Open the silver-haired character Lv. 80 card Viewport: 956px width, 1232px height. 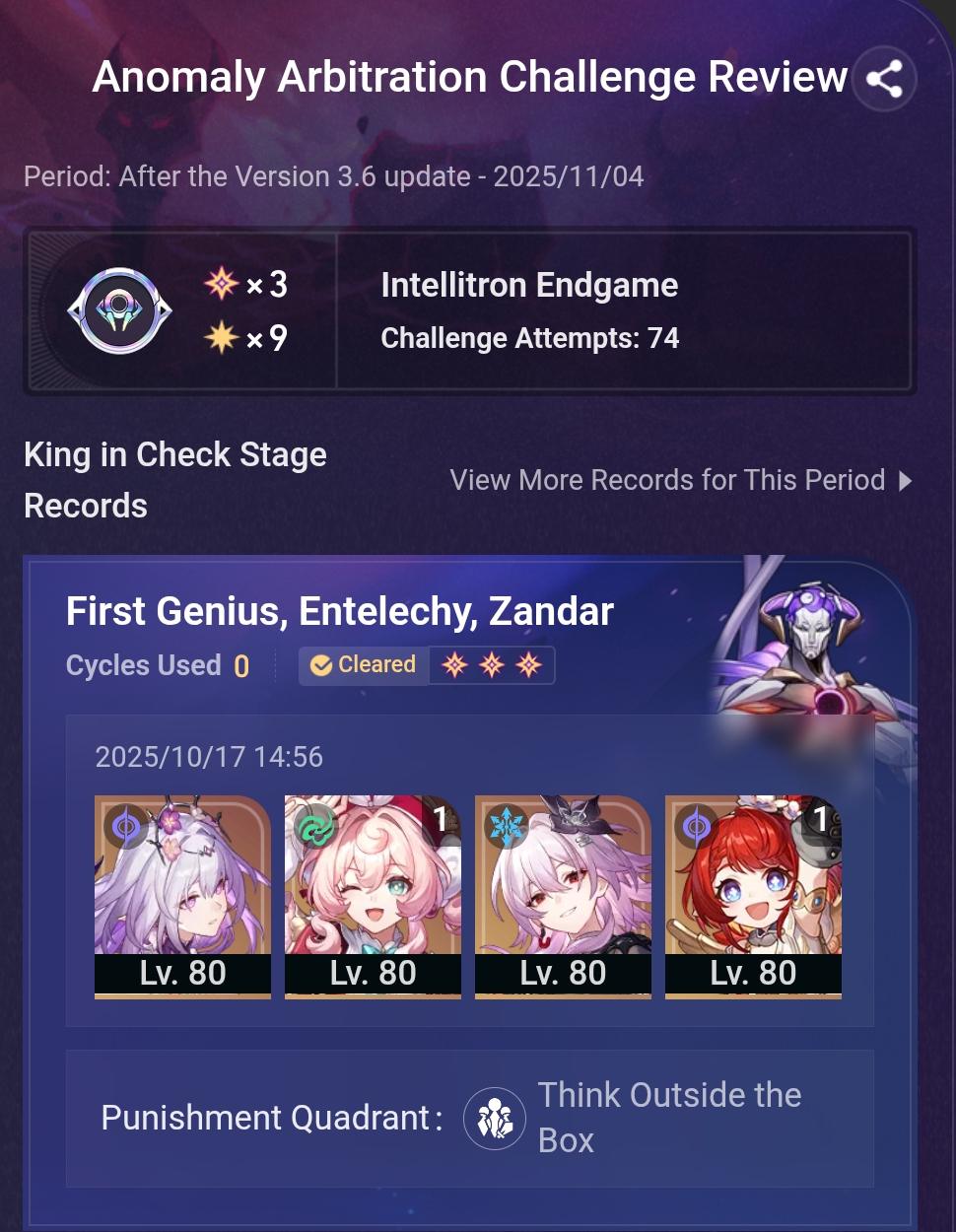[182, 897]
